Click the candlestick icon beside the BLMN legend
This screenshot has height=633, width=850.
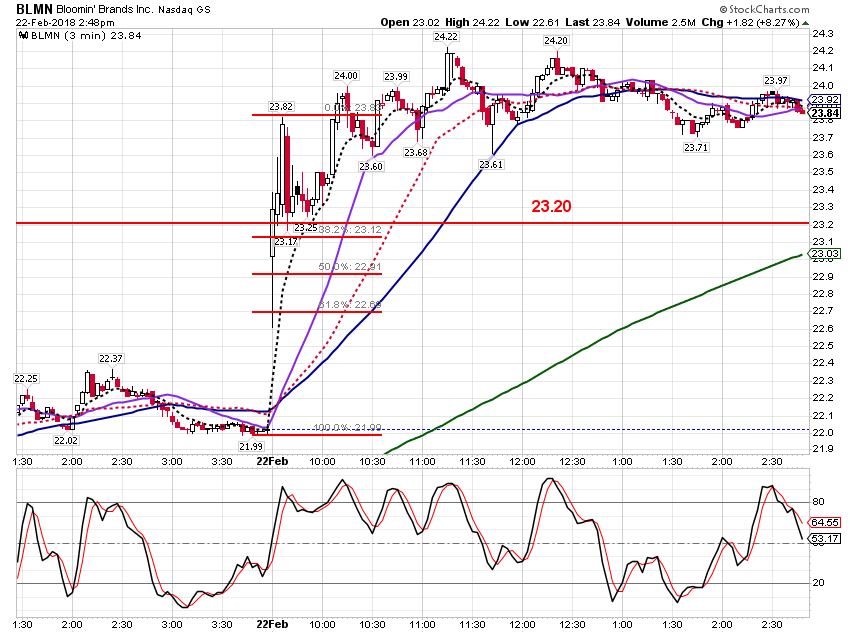23,36
